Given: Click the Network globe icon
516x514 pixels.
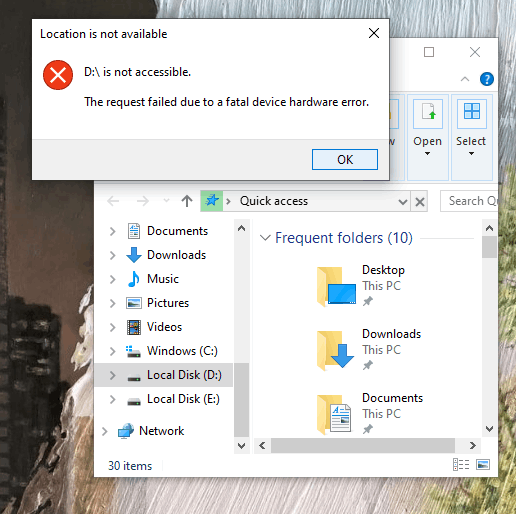Looking at the screenshot, I should point(126,431).
